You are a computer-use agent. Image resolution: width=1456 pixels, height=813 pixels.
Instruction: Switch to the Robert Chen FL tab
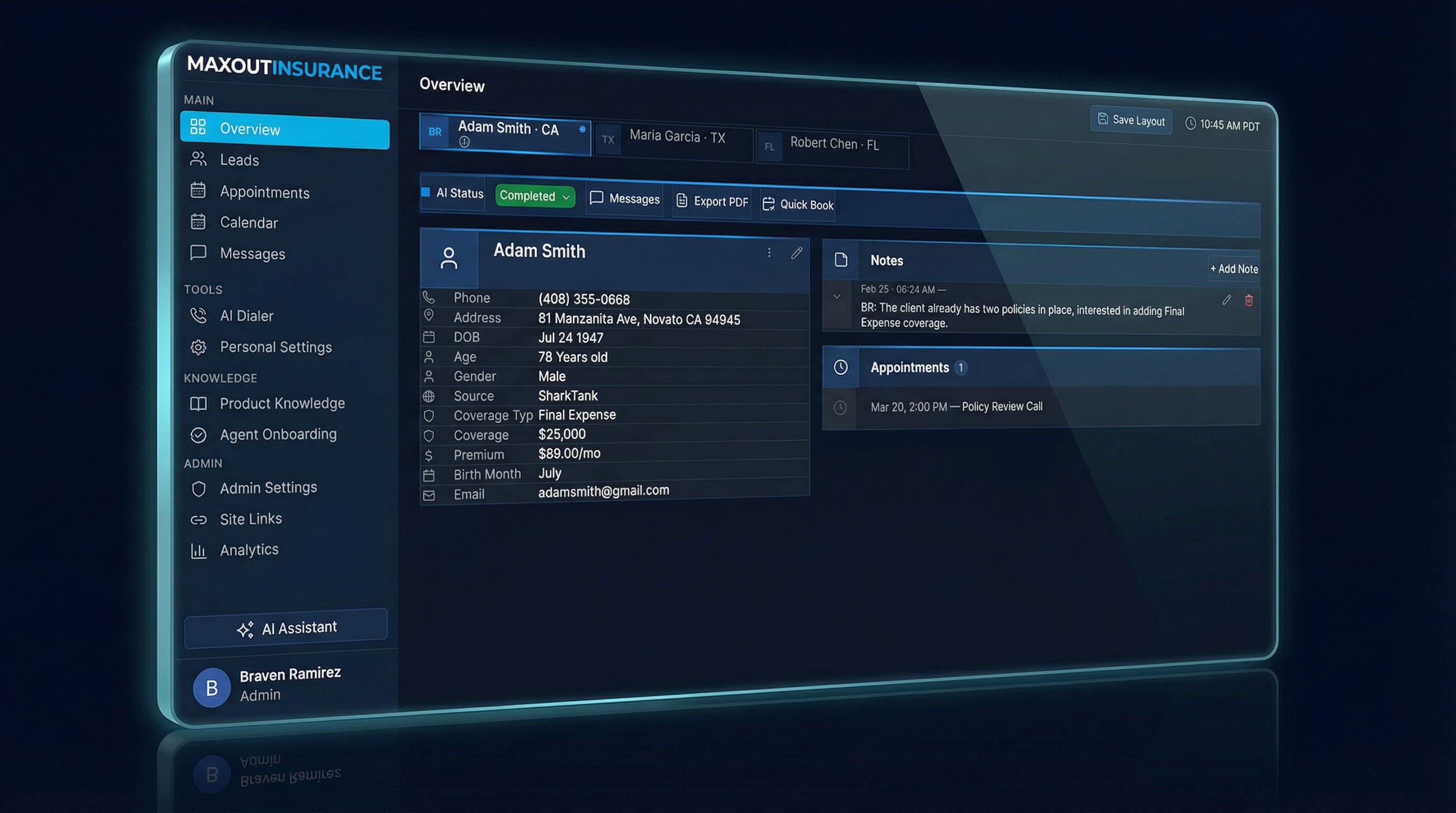pos(833,144)
